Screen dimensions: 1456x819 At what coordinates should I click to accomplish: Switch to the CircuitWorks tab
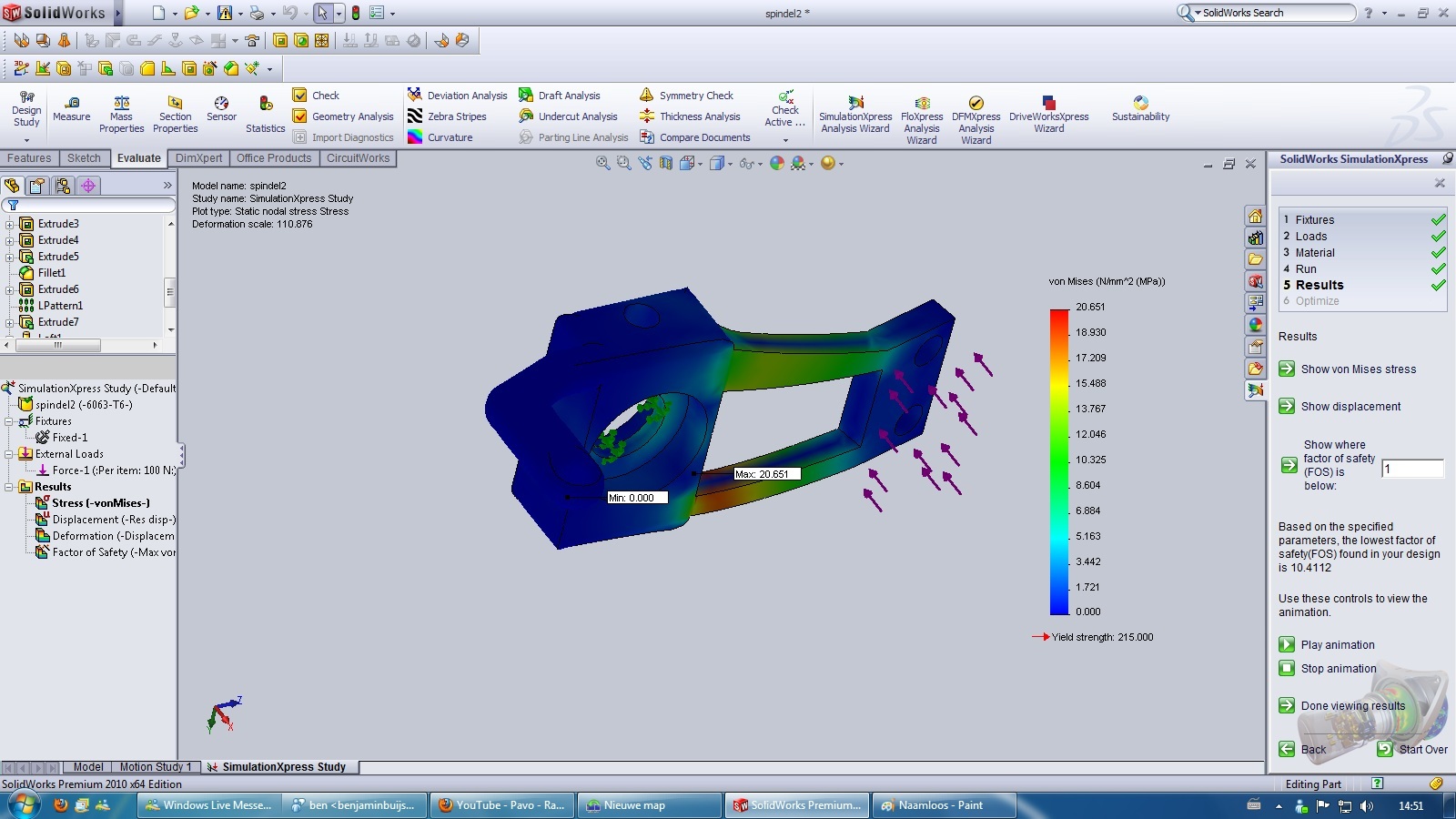(x=358, y=158)
